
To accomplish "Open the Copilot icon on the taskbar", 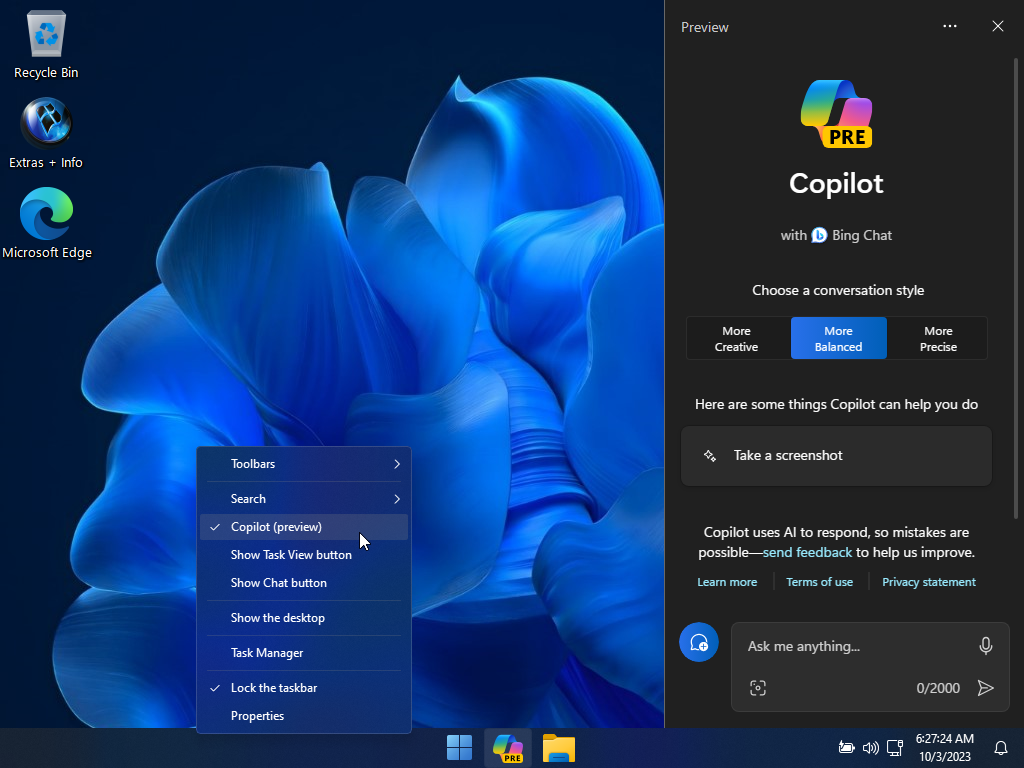I will click(x=508, y=748).
